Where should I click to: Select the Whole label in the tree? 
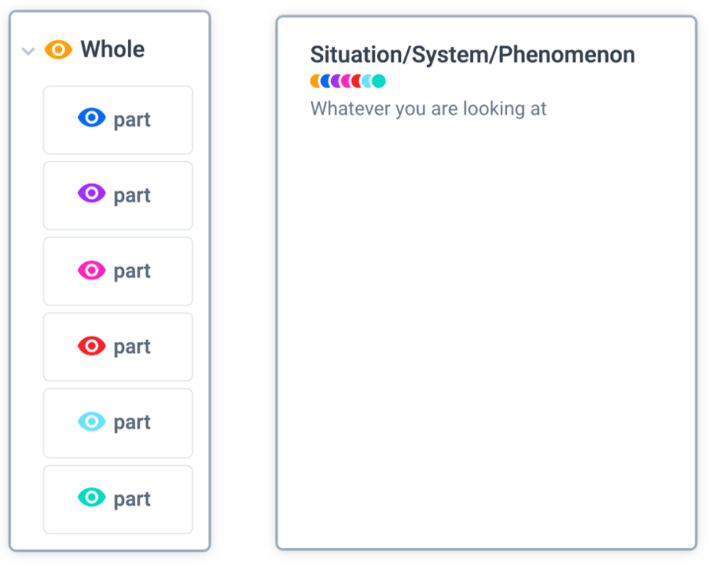(113, 49)
